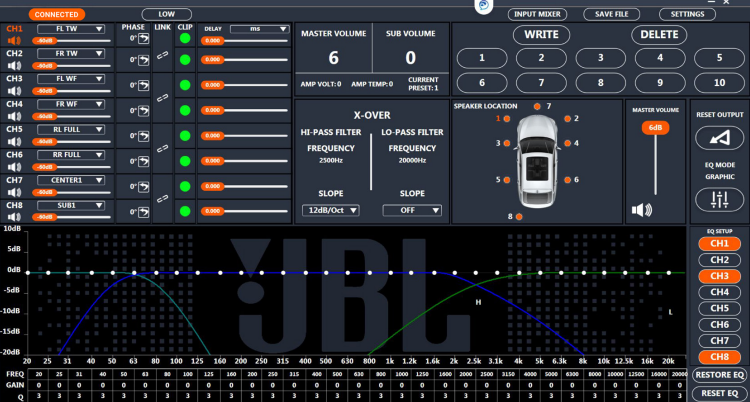This screenshot has height=402, width=750.
Task: Toggle the chain link between CH1 and CH2
Action: tap(163, 56)
